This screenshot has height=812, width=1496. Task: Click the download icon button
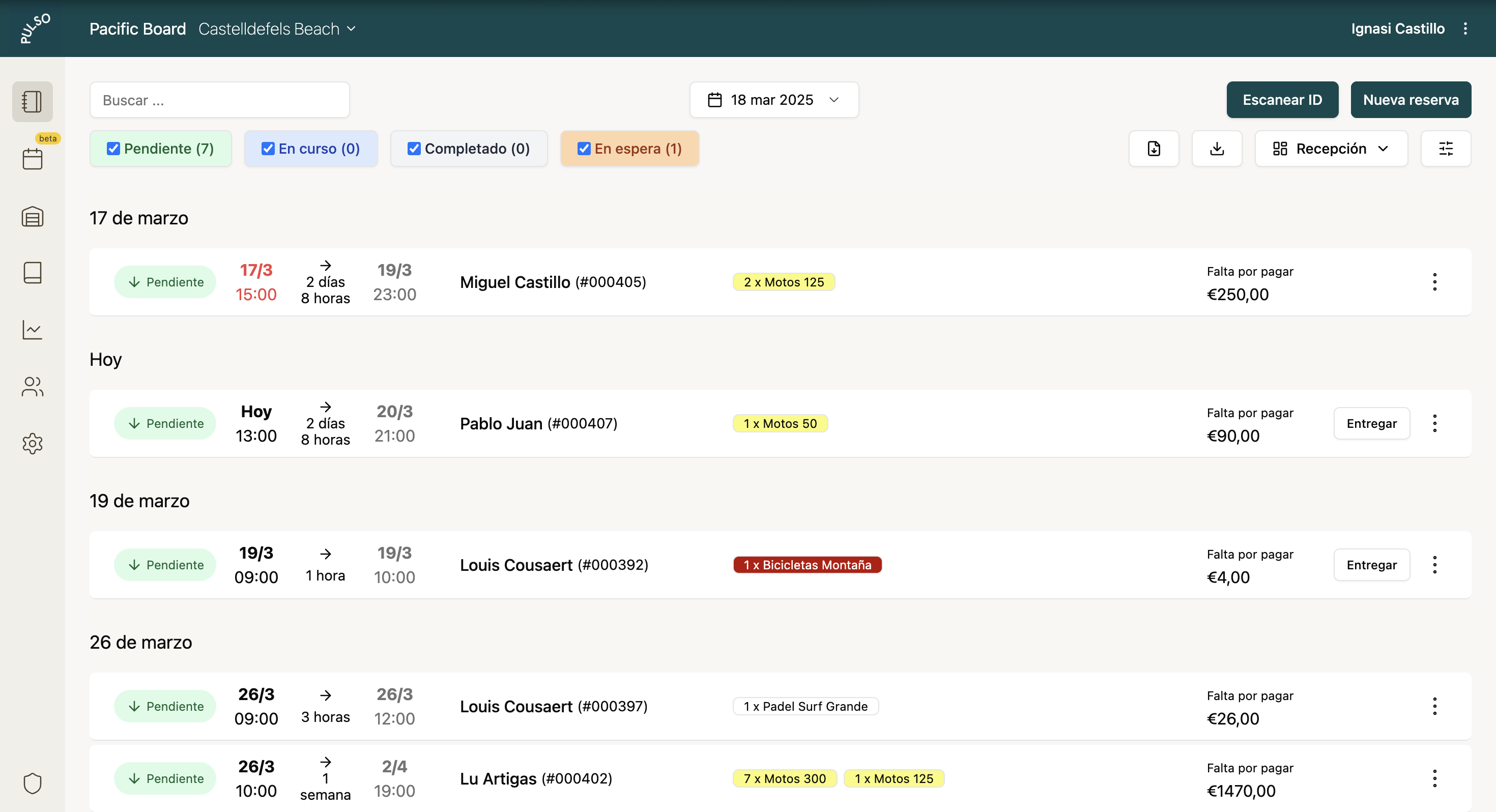point(1217,149)
